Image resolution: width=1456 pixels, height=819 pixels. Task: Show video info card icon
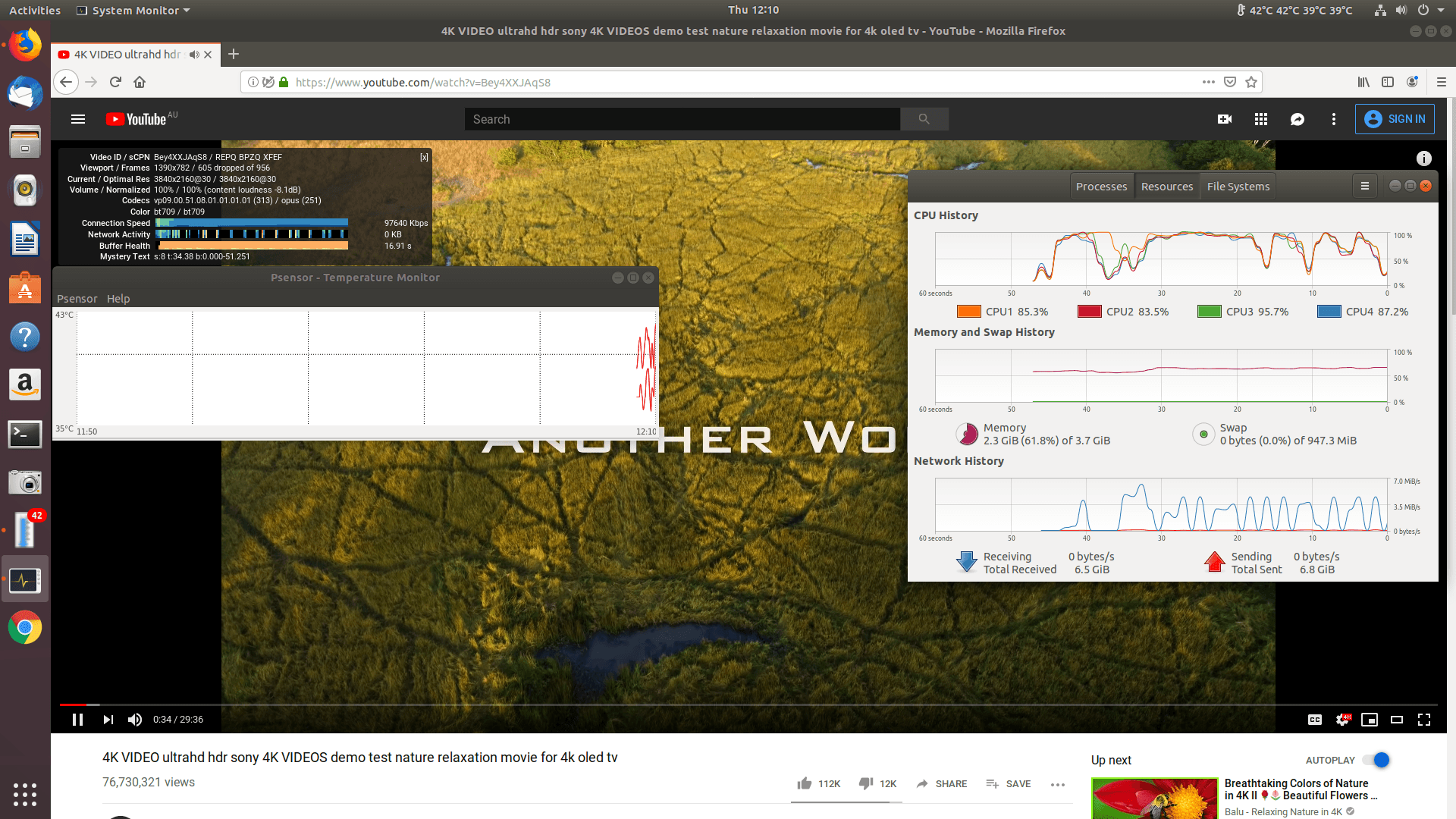(x=1424, y=158)
